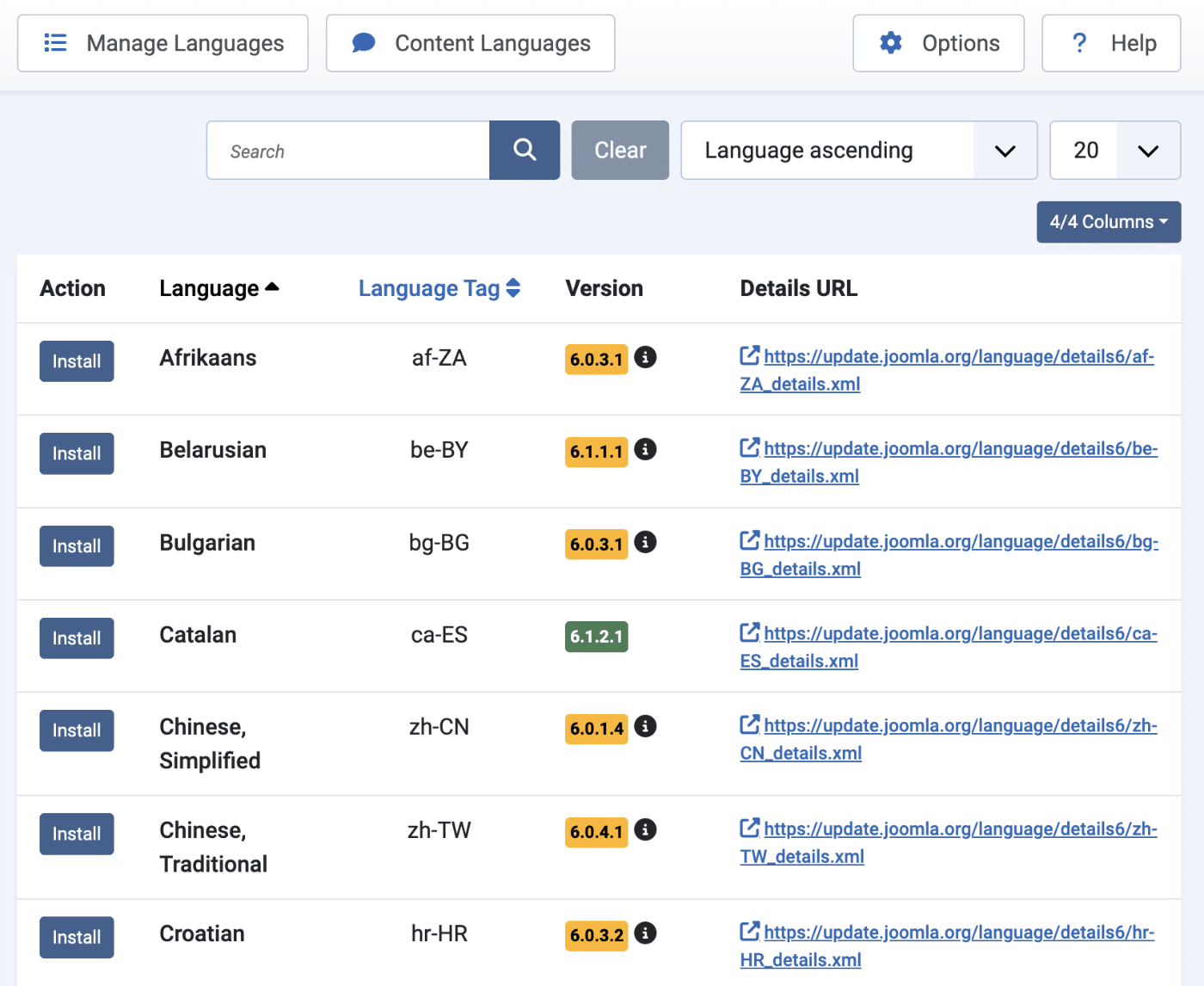Screen dimensions: 1204x986
Task: Open the ca-ES details XML link
Action: coord(949,647)
